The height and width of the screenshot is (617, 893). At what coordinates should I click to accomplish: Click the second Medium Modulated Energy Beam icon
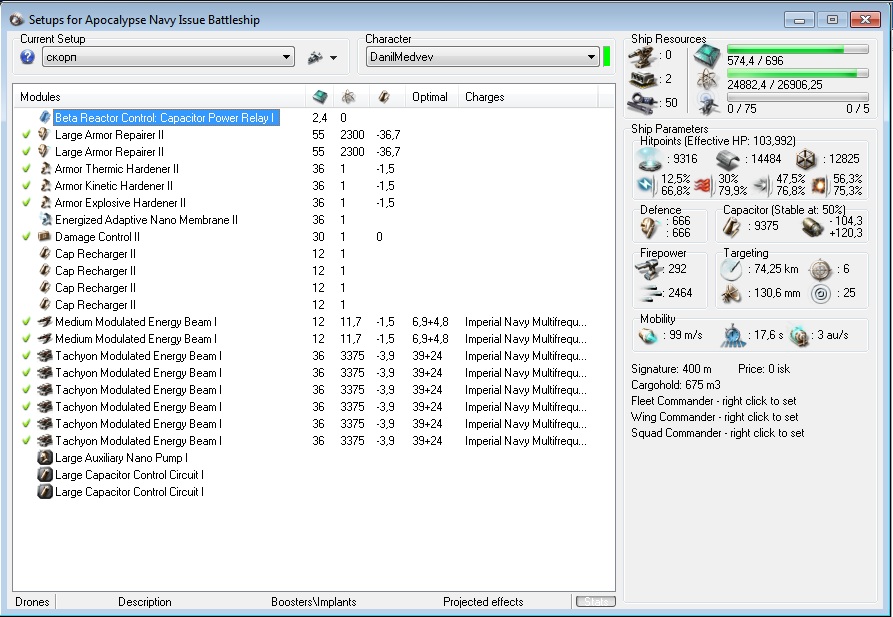point(45,338)
